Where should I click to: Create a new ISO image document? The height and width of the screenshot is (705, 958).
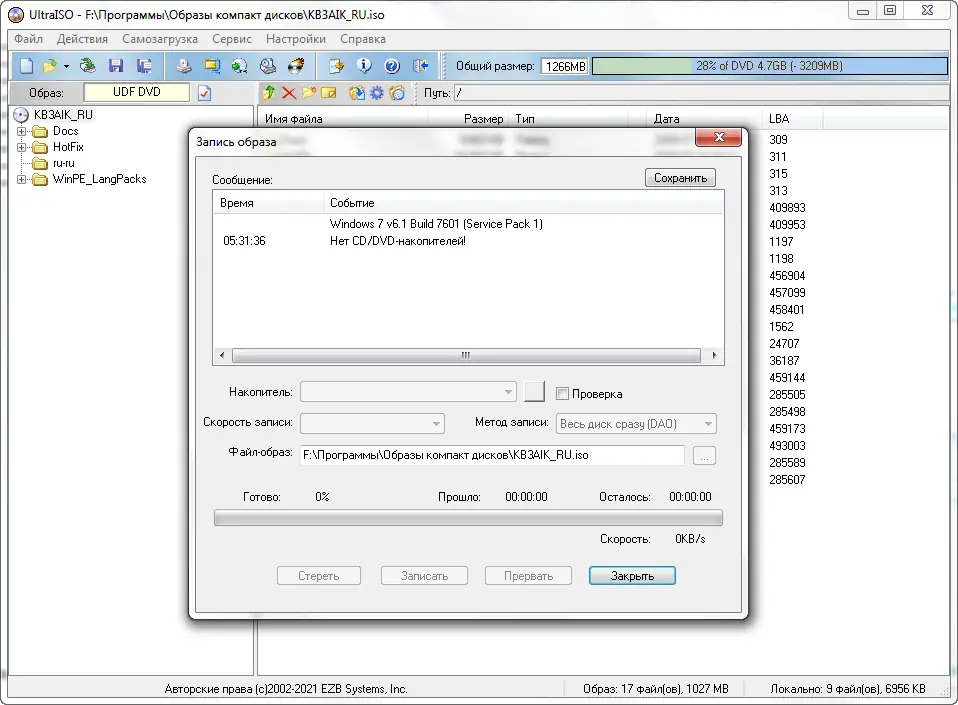pyautogui.click(x=27, y=66)
